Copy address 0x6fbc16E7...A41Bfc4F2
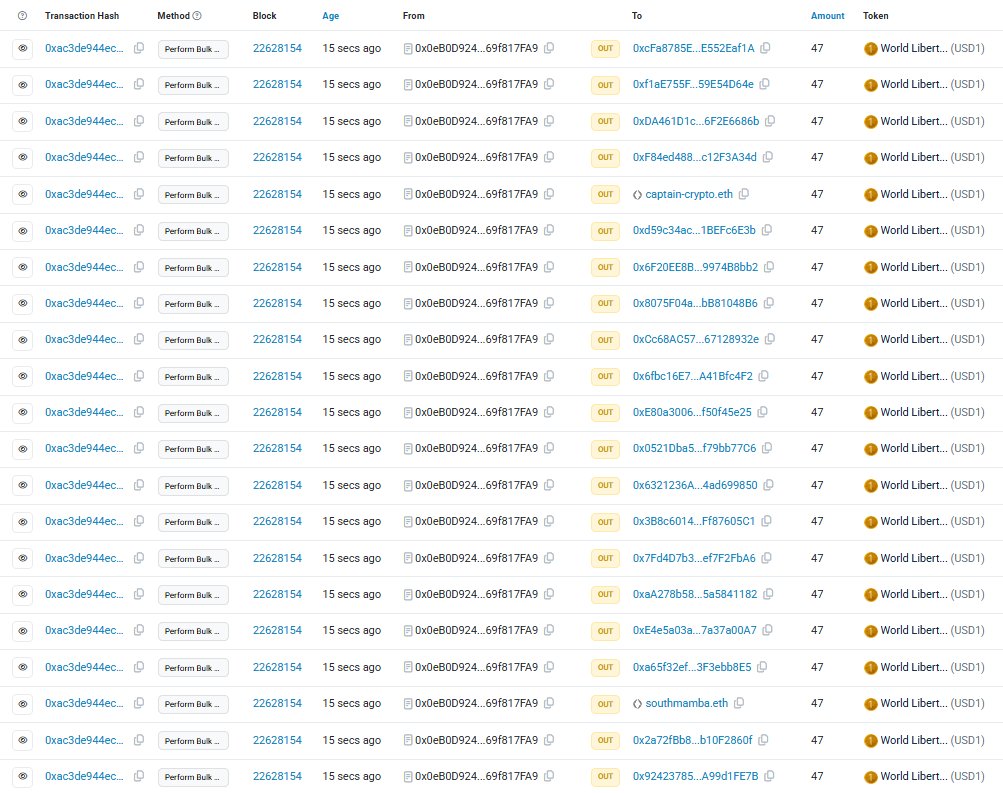This screenshot has width=1003, height=793. pos(764,376)
